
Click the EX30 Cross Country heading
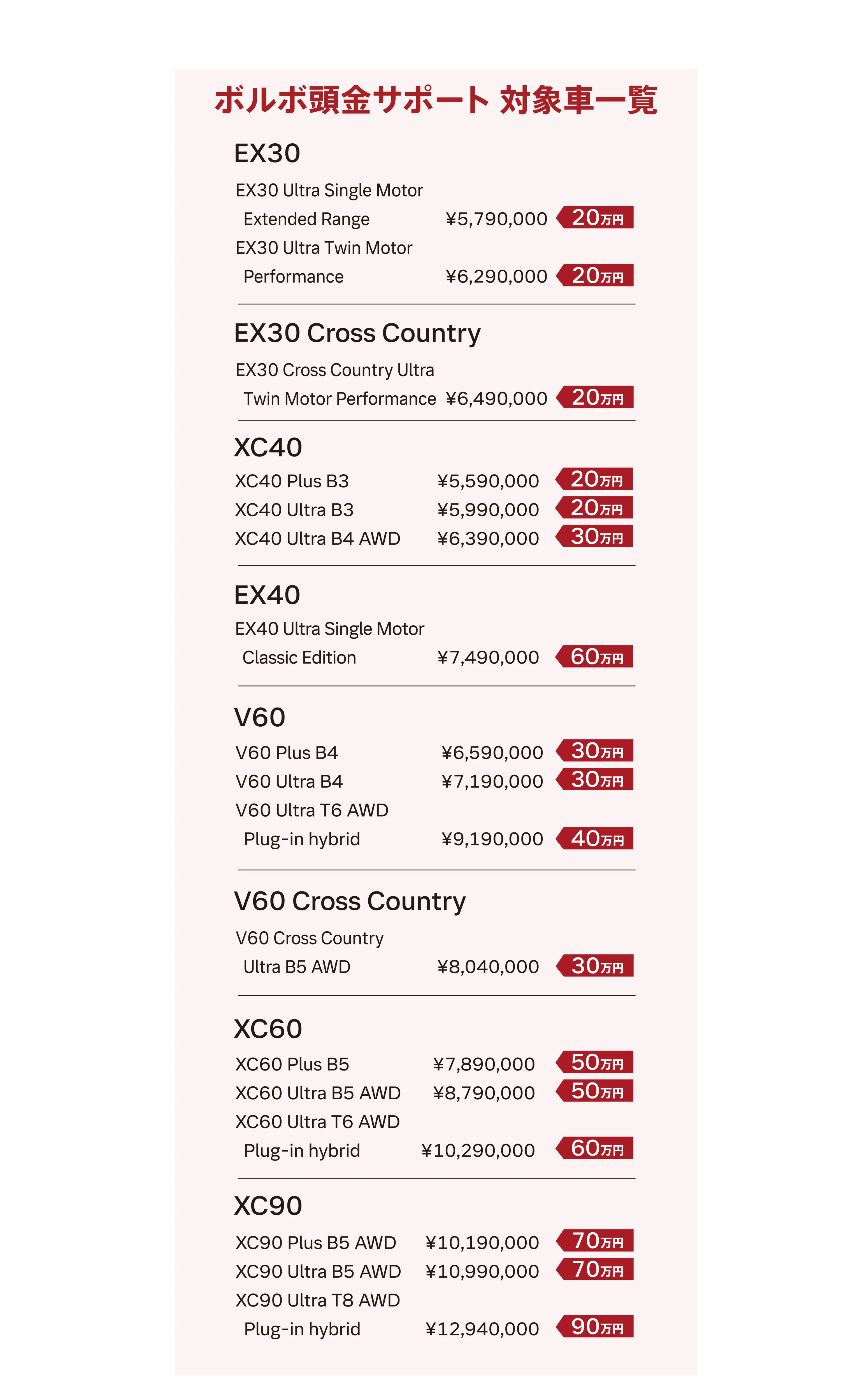pos(357,333)
